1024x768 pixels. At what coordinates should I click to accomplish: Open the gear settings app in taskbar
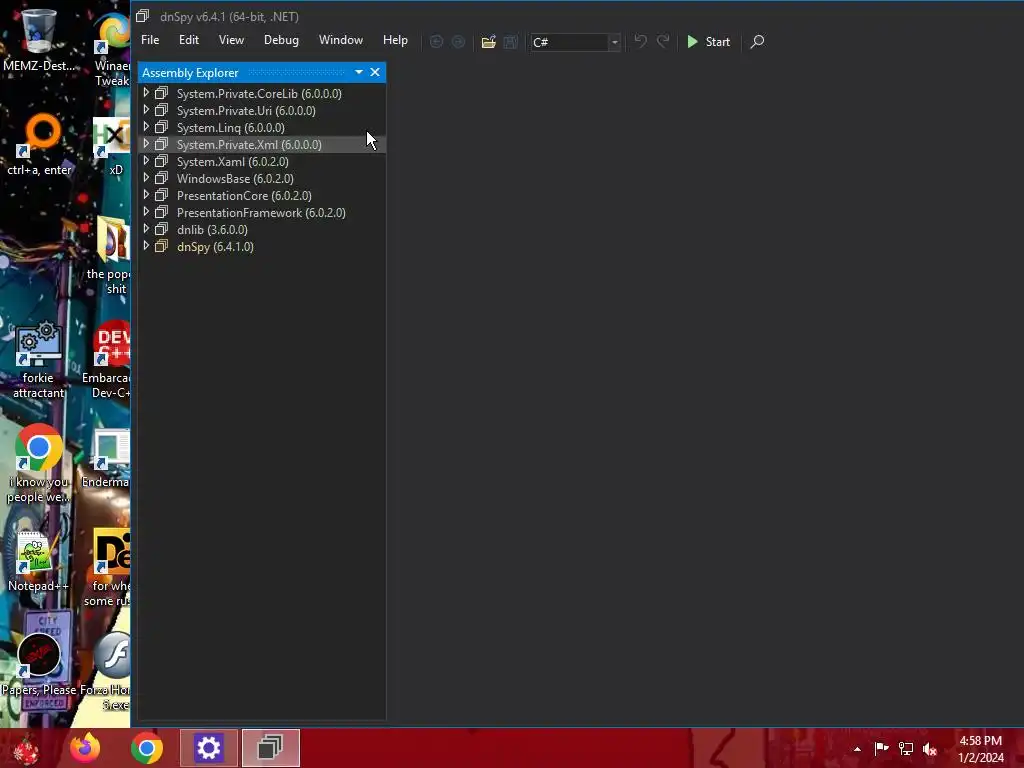[x=208, y=748]
